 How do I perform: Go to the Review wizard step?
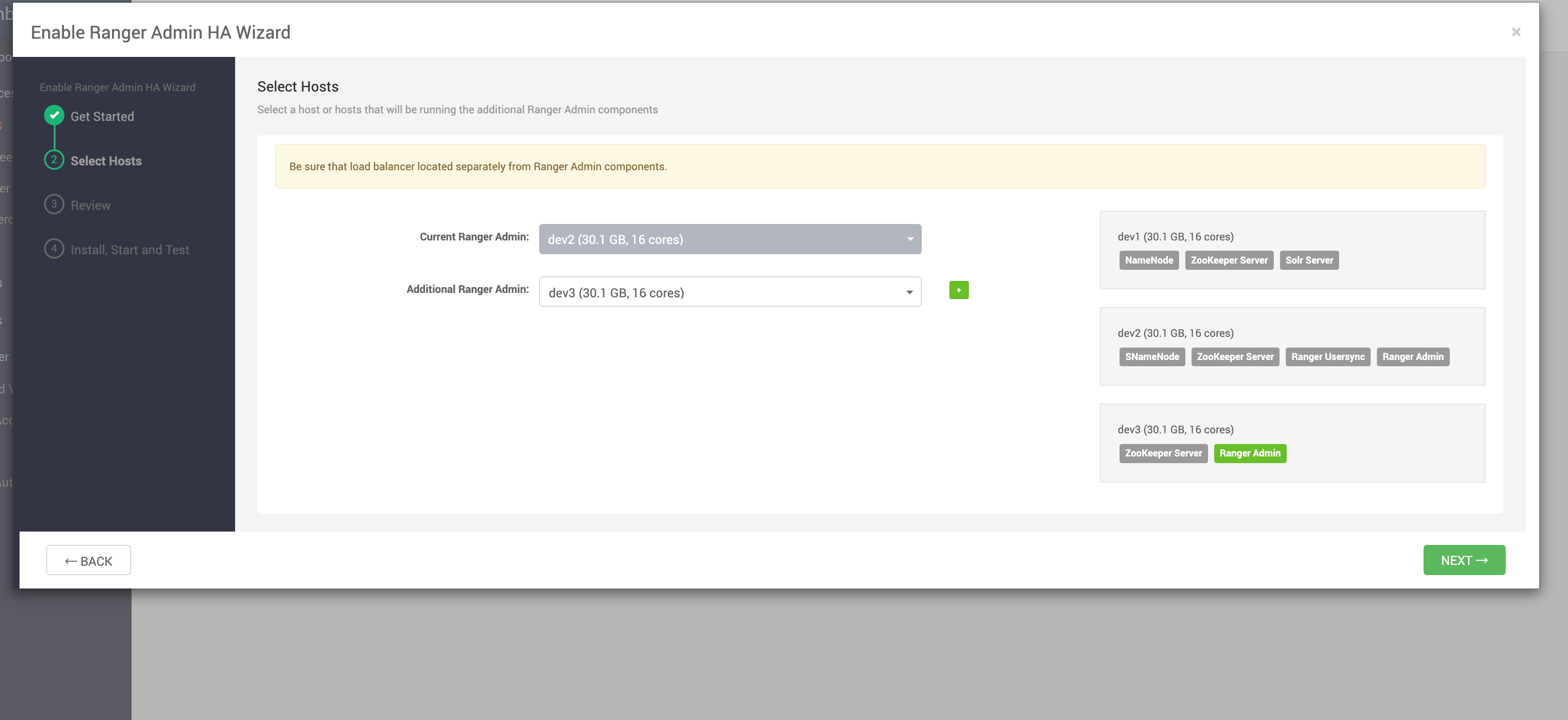(x=90, y=205)
